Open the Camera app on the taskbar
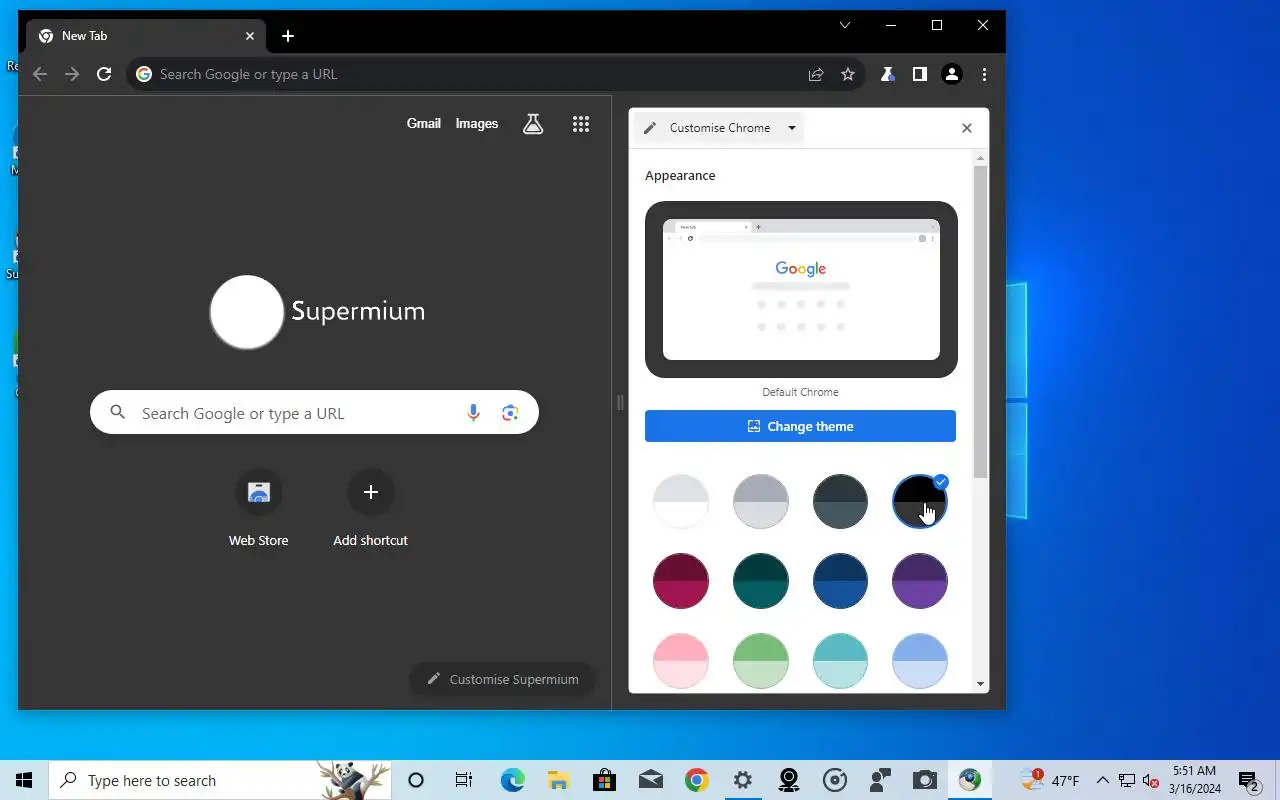This screenshot has height=800, width=1280. point(924,780)
